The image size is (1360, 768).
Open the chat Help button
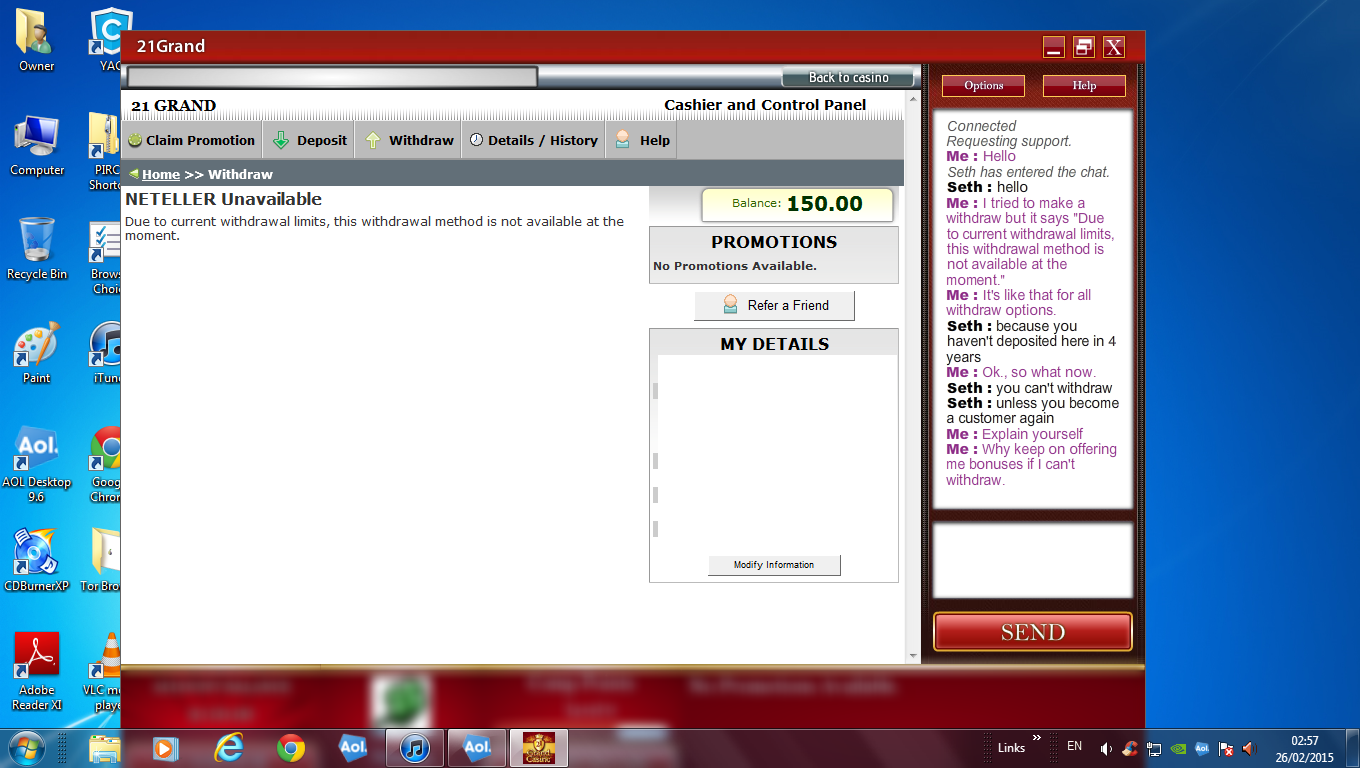(x=1084, y=86)
